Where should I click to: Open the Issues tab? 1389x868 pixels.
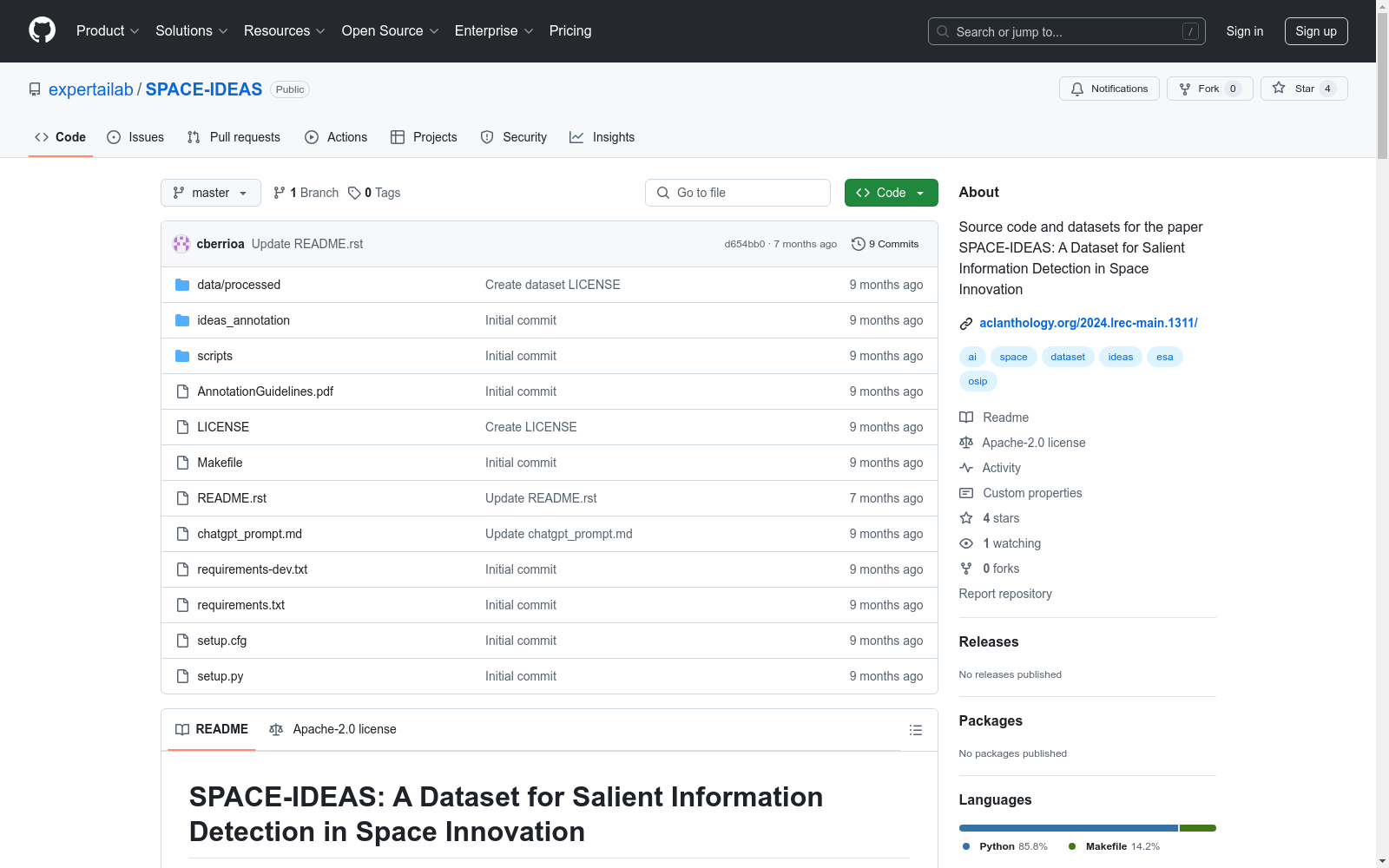135,137
